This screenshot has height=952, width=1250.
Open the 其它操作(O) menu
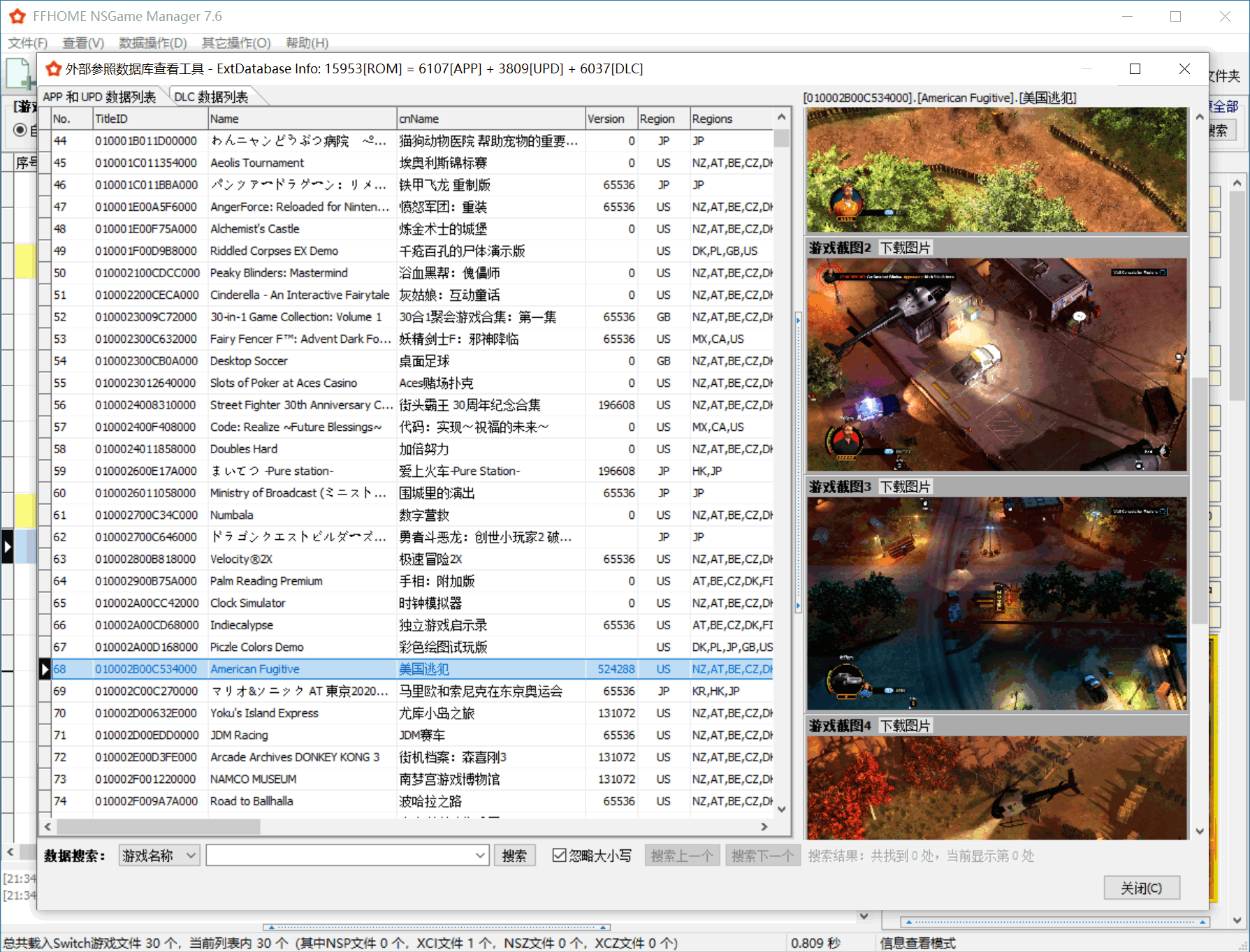(236, 43)
